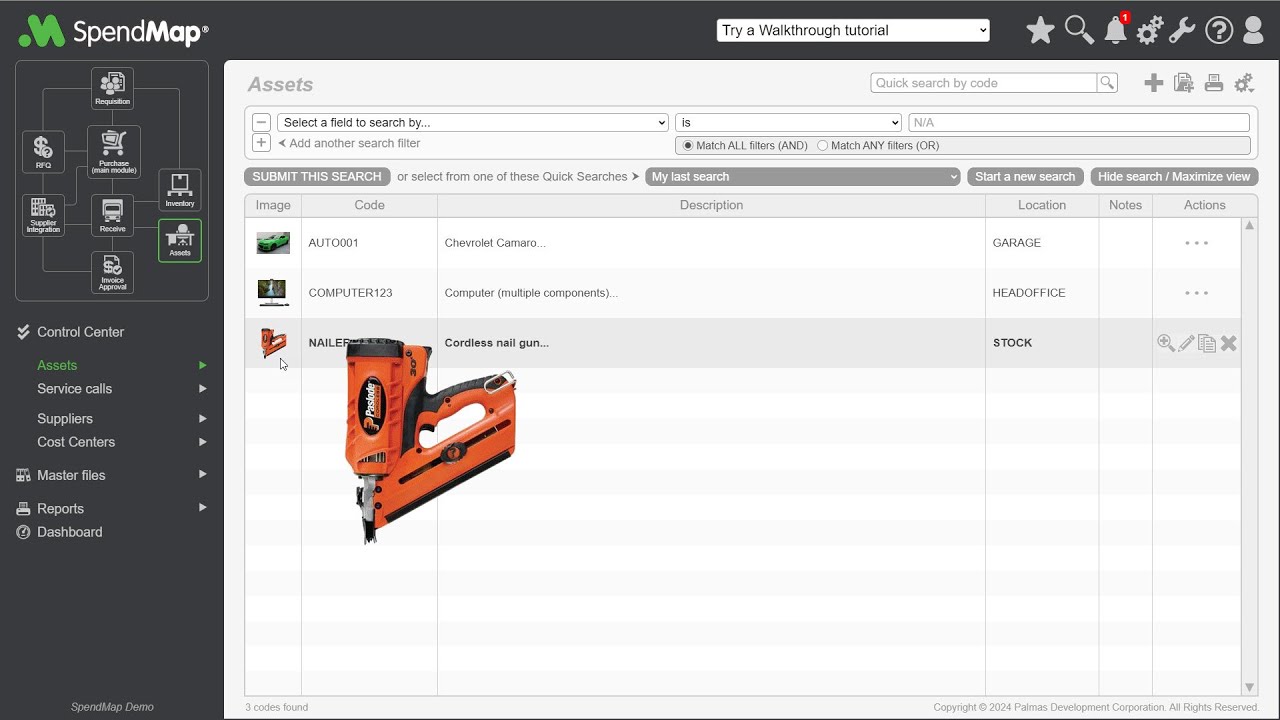The width and height of the screenshot is (1280, 720).
Task: Open the settings gears in header
Action: tap(1150, 30)
